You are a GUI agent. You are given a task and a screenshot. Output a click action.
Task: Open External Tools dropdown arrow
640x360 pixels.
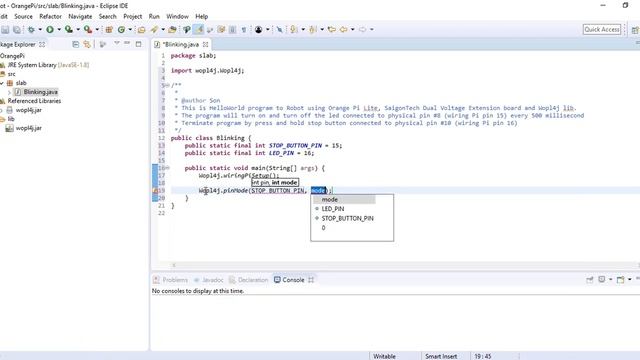[97, 29]
